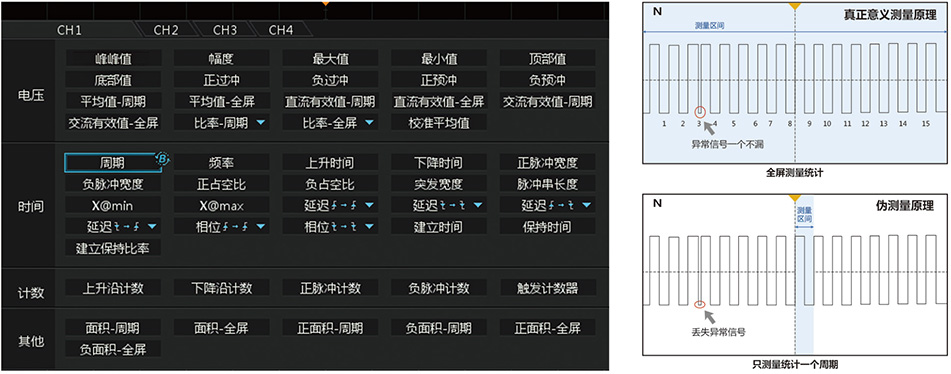The width and height of the screenshot is (951, 374).
Task: Select the X@min measurement
Action: click(x=113, y=205)
